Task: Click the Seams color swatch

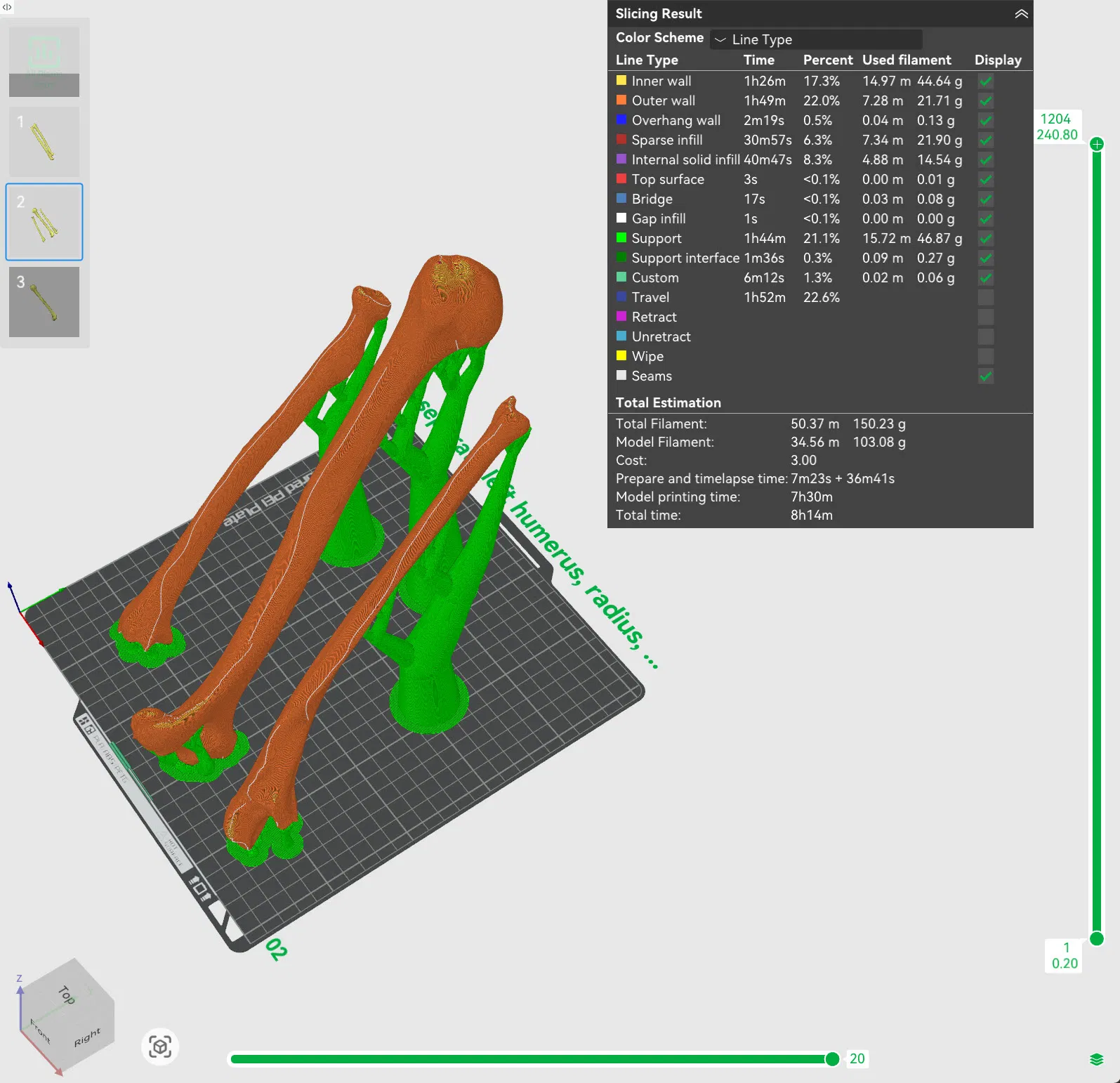Action: click(x=621, y=375)
